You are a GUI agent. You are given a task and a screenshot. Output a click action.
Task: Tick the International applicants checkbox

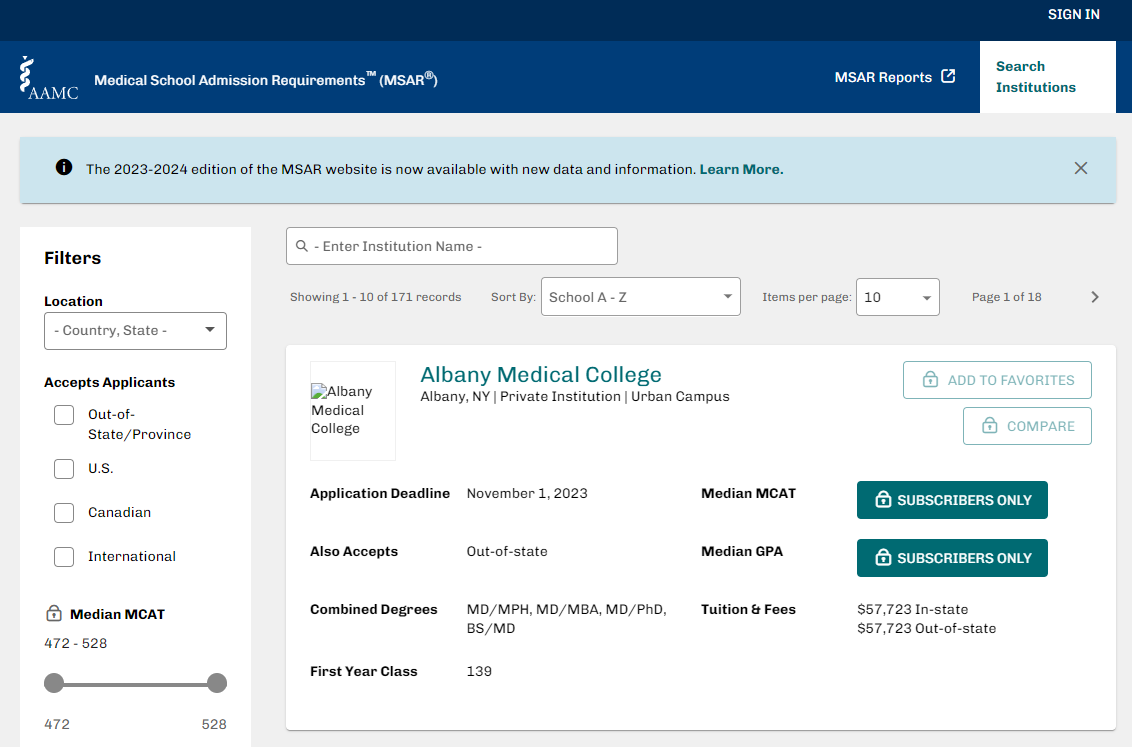[x=64, y=557]
